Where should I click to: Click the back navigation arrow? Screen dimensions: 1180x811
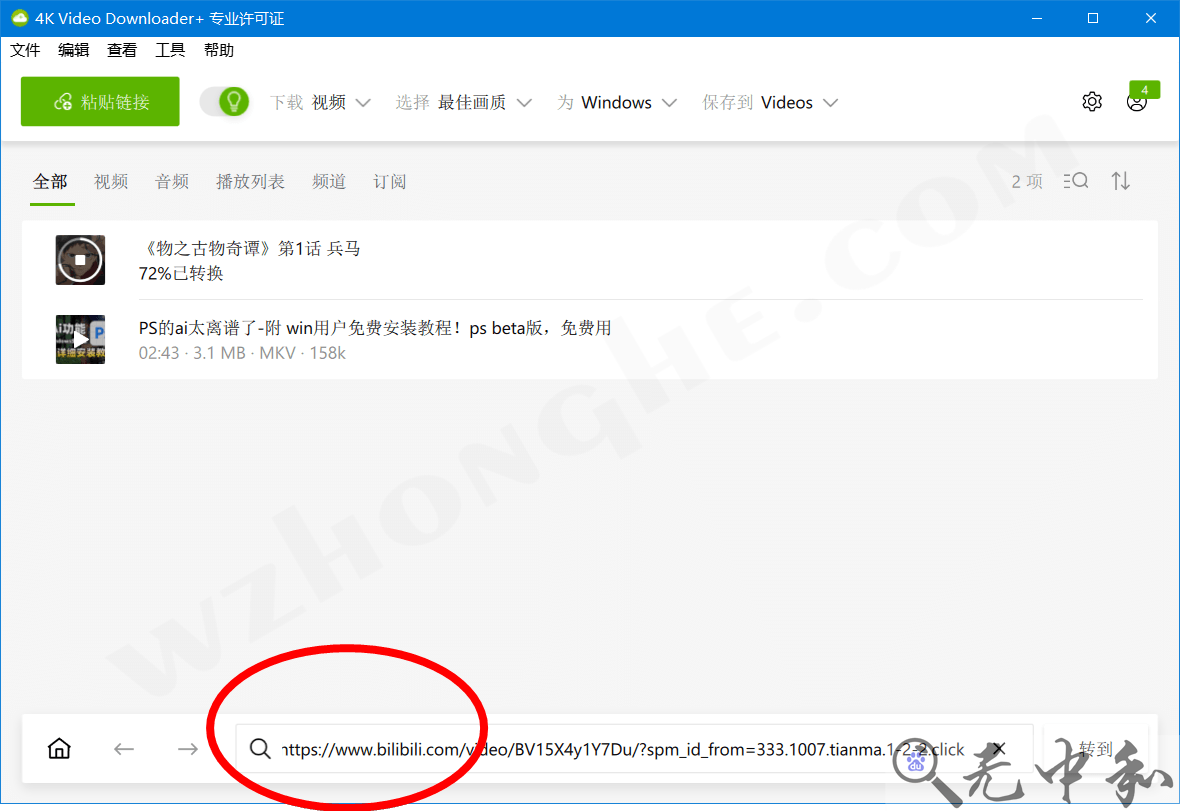[123, 748]
